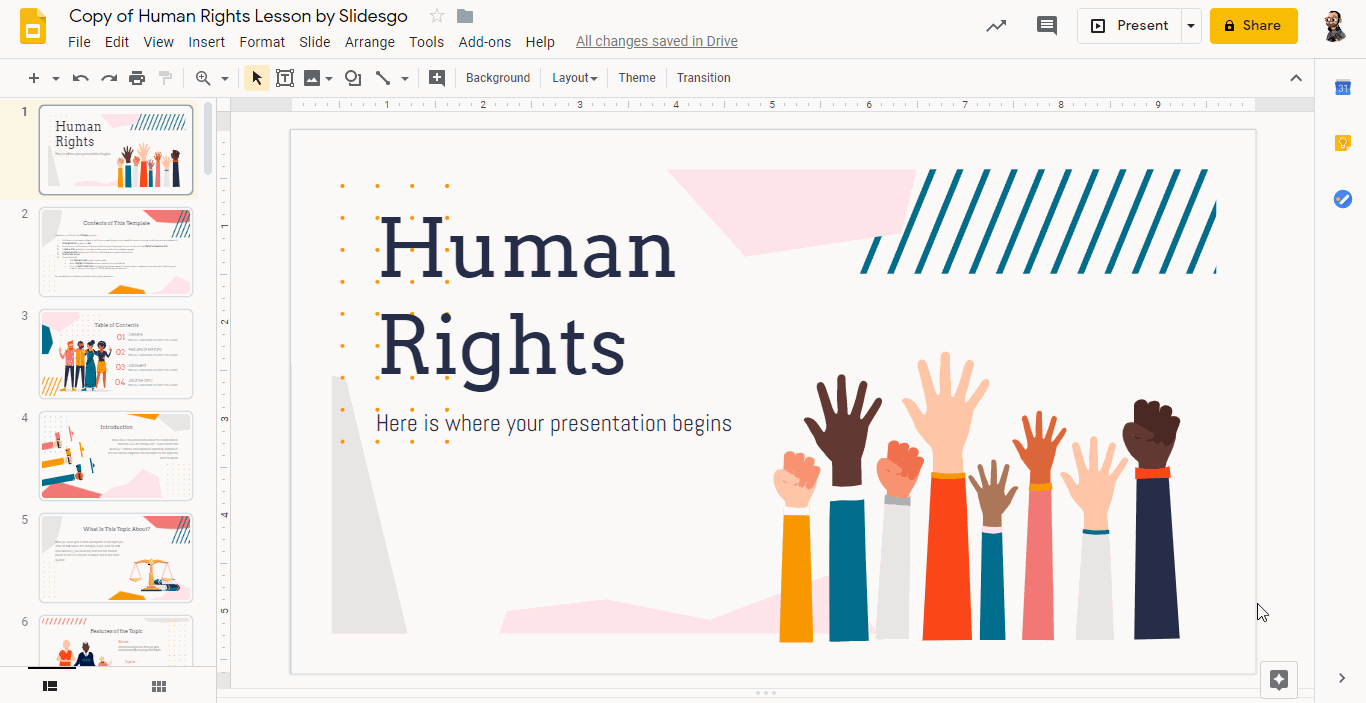Open the Insert image tool
The width and height of the screenshot is (1366, 703).
(x=313, y=77)
